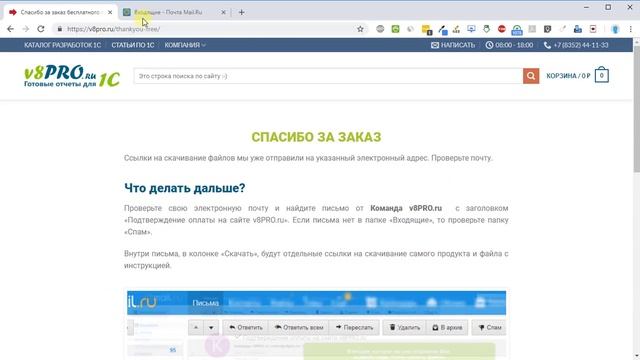Click the gray globe extension icon
This screenshot has height=360, width=640.
coord(380,29)
